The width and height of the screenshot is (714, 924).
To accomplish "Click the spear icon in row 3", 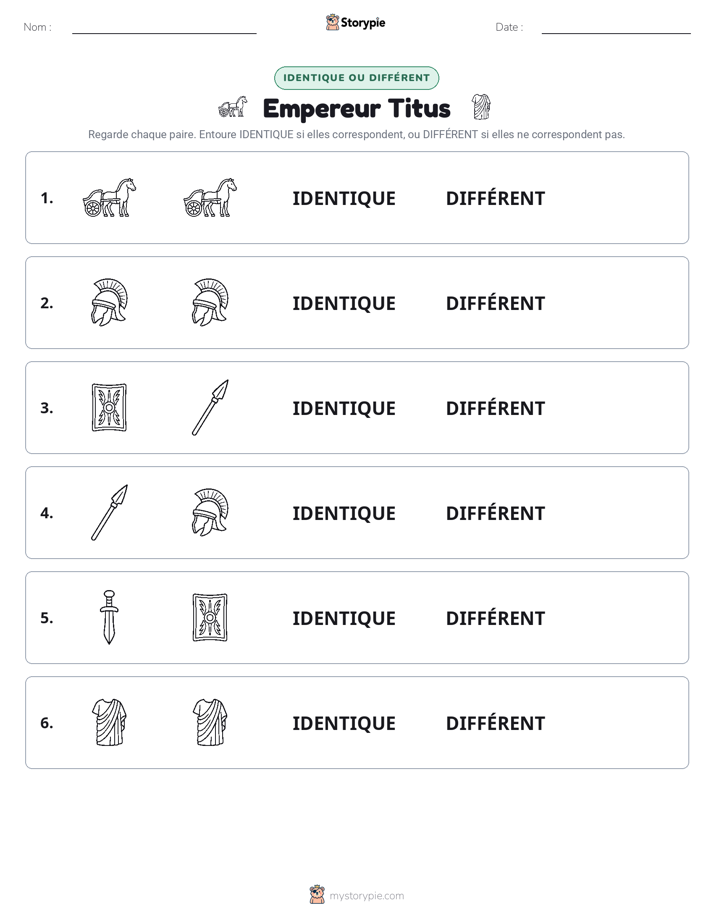I will point(210,407).
